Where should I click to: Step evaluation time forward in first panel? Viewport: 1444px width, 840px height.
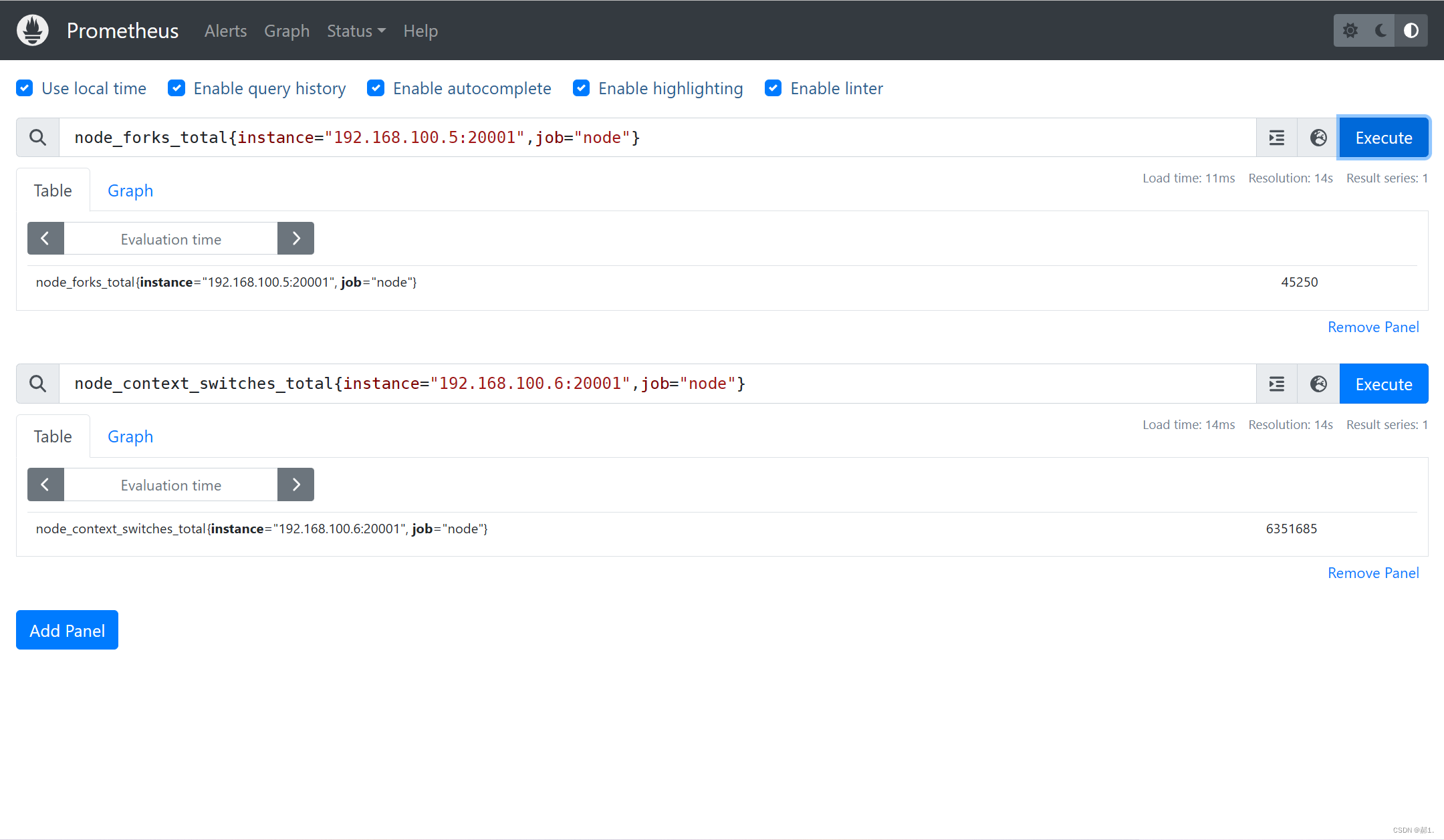pos(295,239)
